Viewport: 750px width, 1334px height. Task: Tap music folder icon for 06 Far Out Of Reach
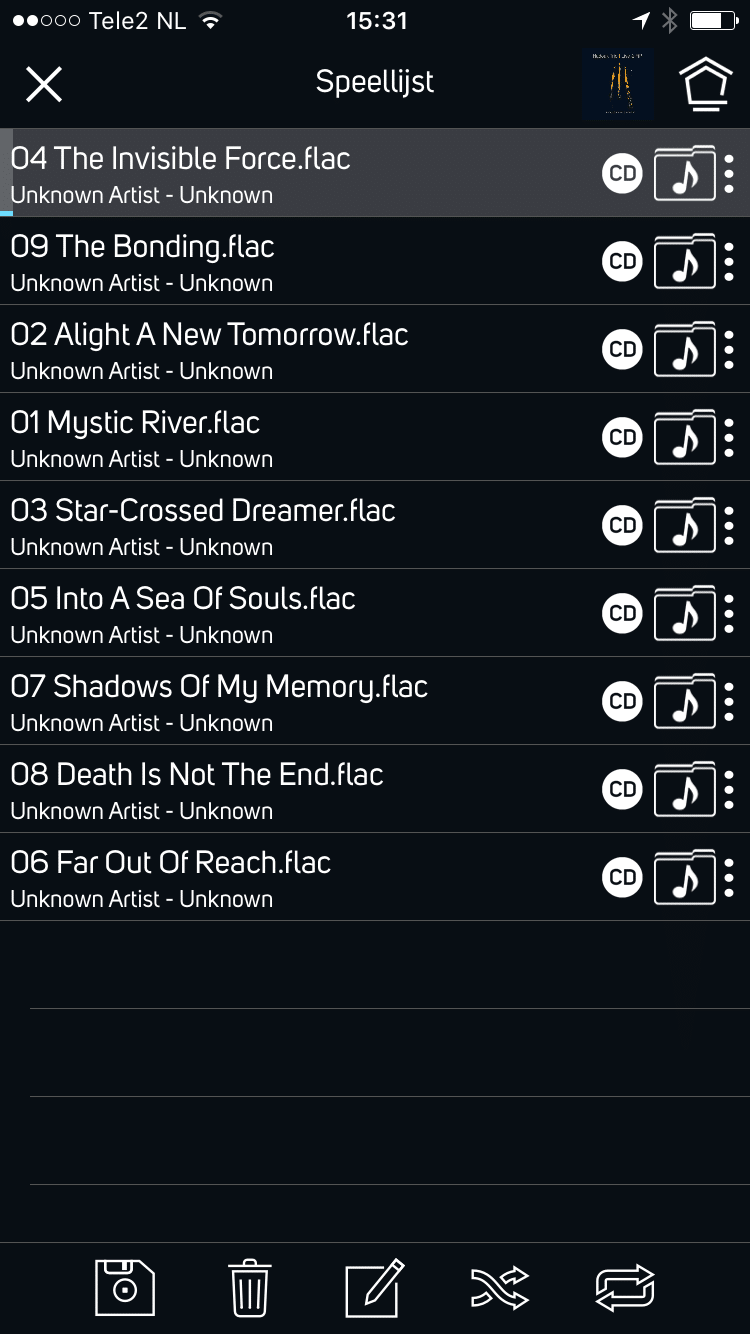(685, 877)
